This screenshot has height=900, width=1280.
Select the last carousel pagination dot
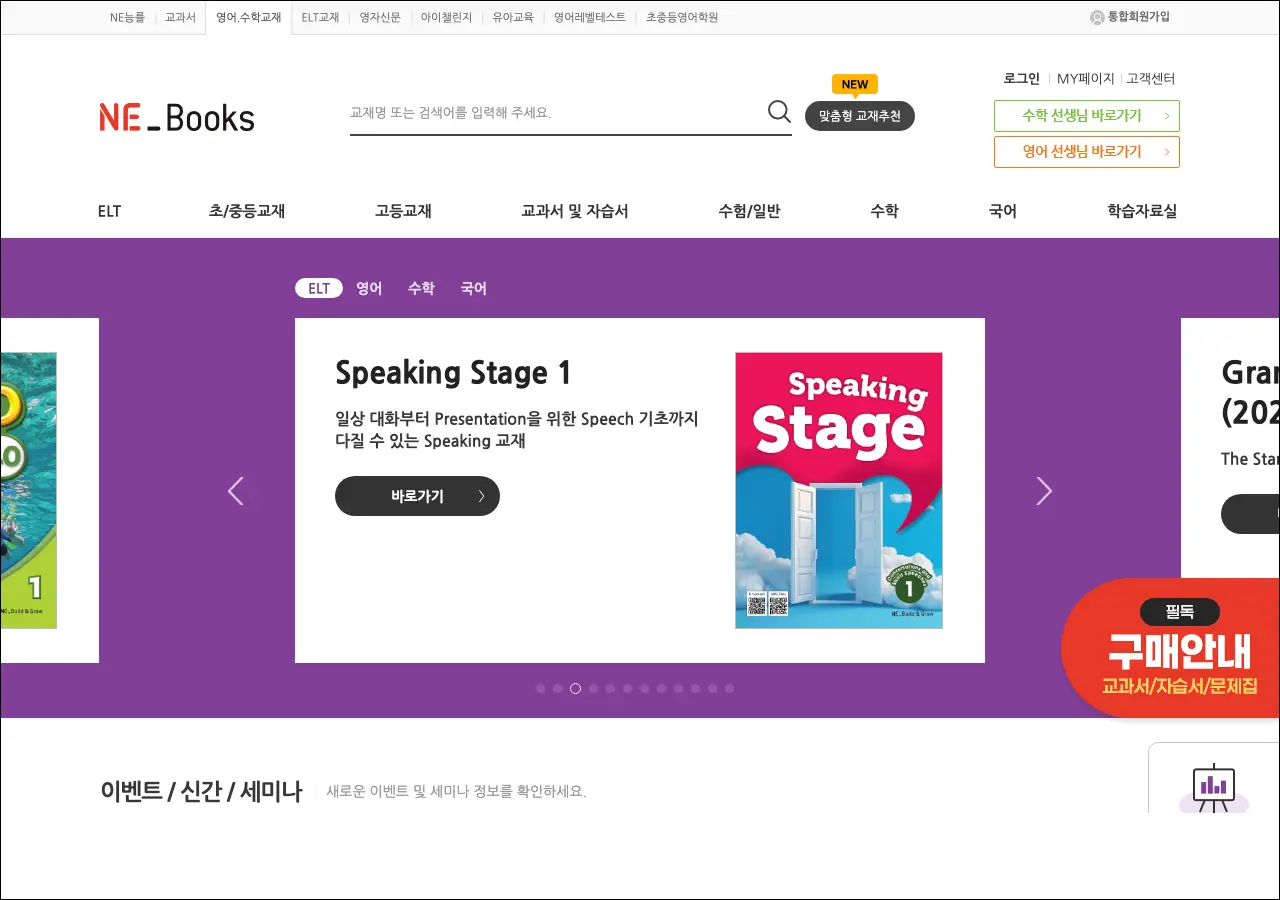[729, 688]
